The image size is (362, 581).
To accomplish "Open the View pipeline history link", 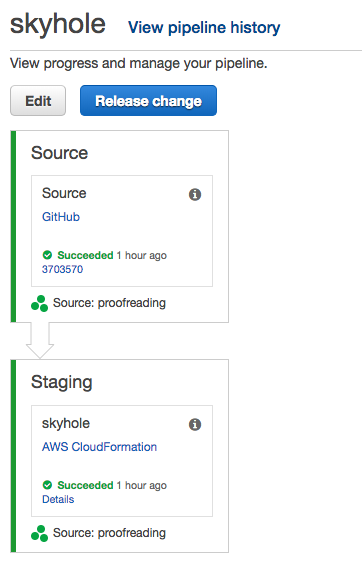I will click(x=204, y=28).
